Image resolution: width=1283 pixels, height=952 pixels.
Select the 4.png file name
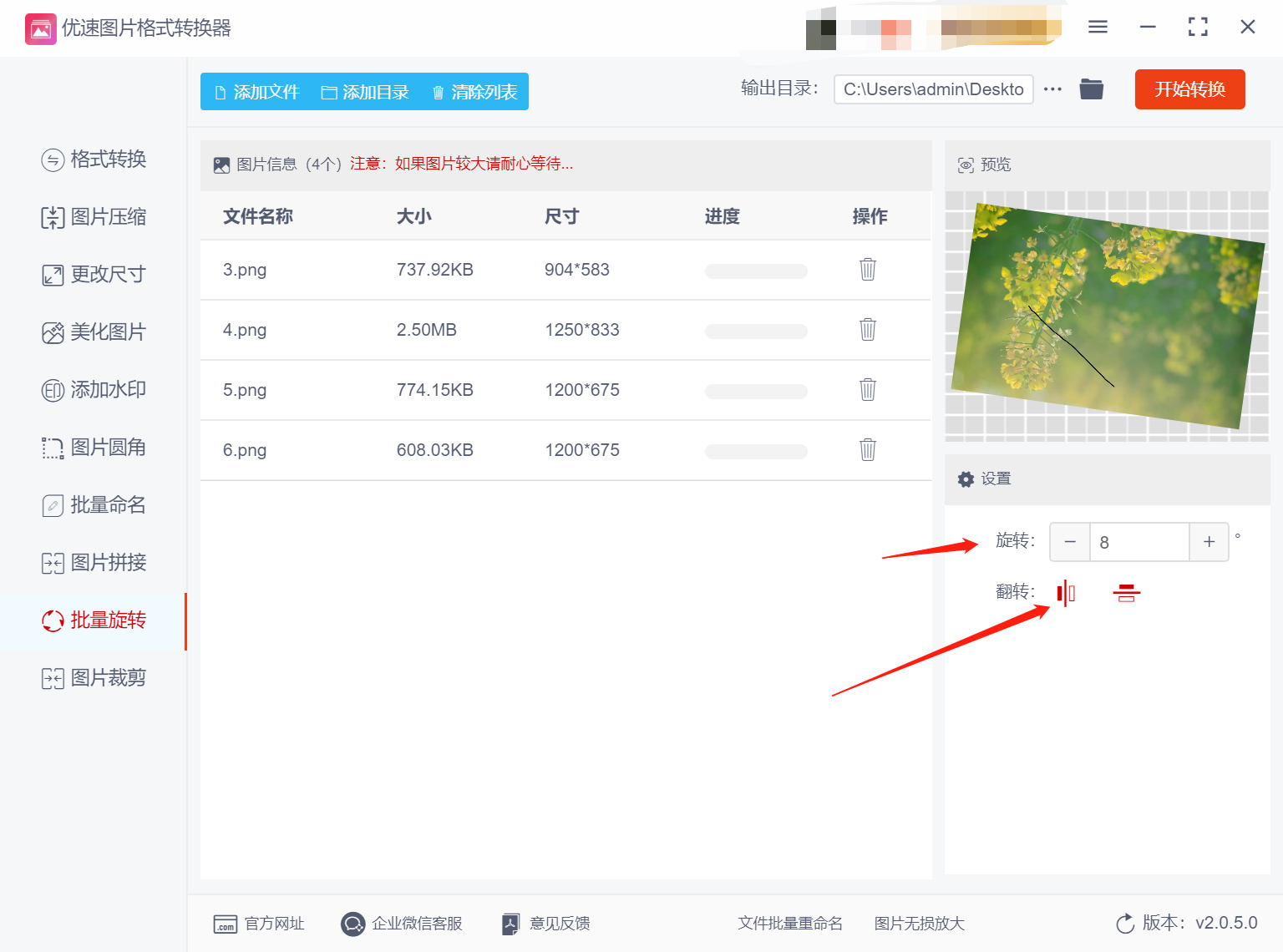tap(245, 330)
